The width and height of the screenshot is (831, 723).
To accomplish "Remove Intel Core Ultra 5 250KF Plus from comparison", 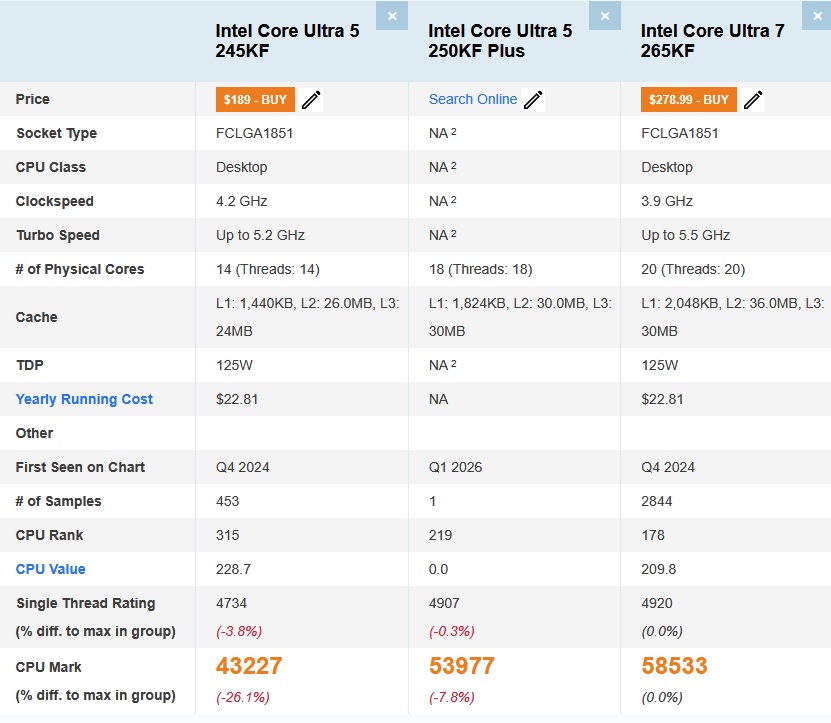I will point(605,15).
